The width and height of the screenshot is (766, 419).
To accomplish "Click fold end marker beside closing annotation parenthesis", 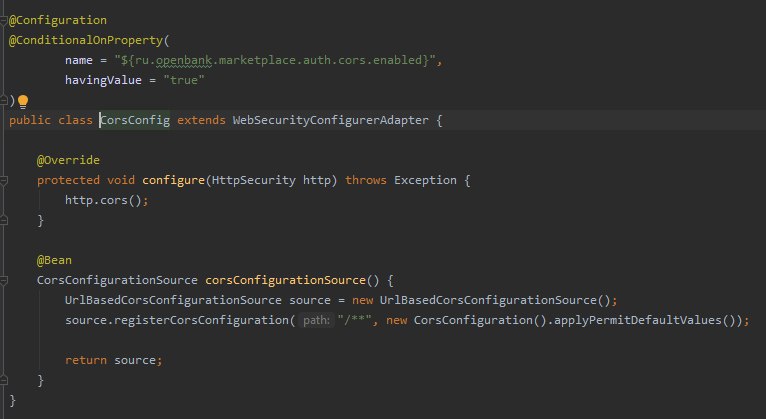I will click(x=3, y=101).
